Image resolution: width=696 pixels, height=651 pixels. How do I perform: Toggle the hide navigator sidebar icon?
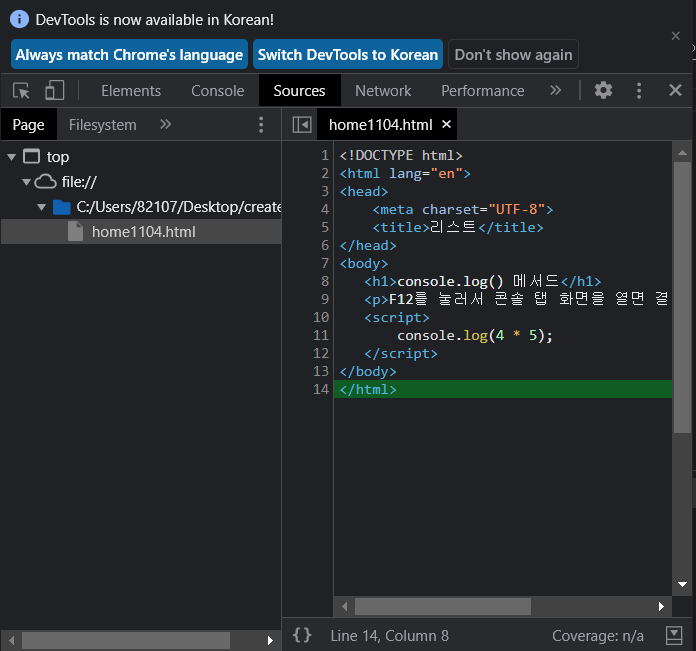[302, 125]
